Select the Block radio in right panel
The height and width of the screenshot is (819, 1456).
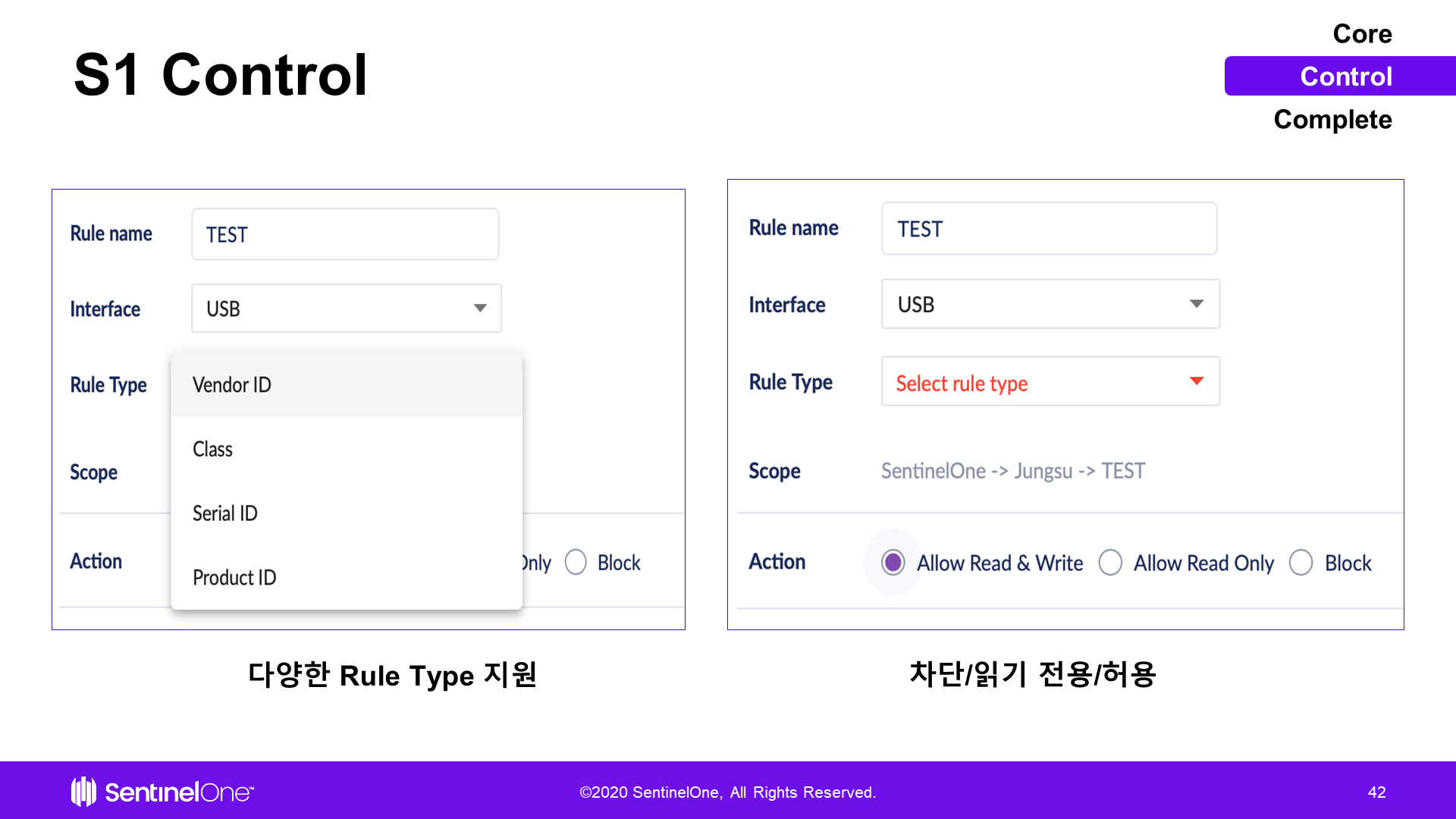click(1301, 563)
